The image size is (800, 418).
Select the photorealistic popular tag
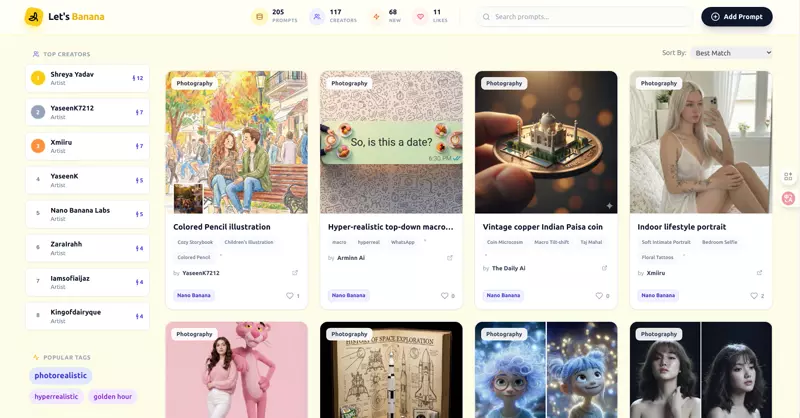(61, 376)
